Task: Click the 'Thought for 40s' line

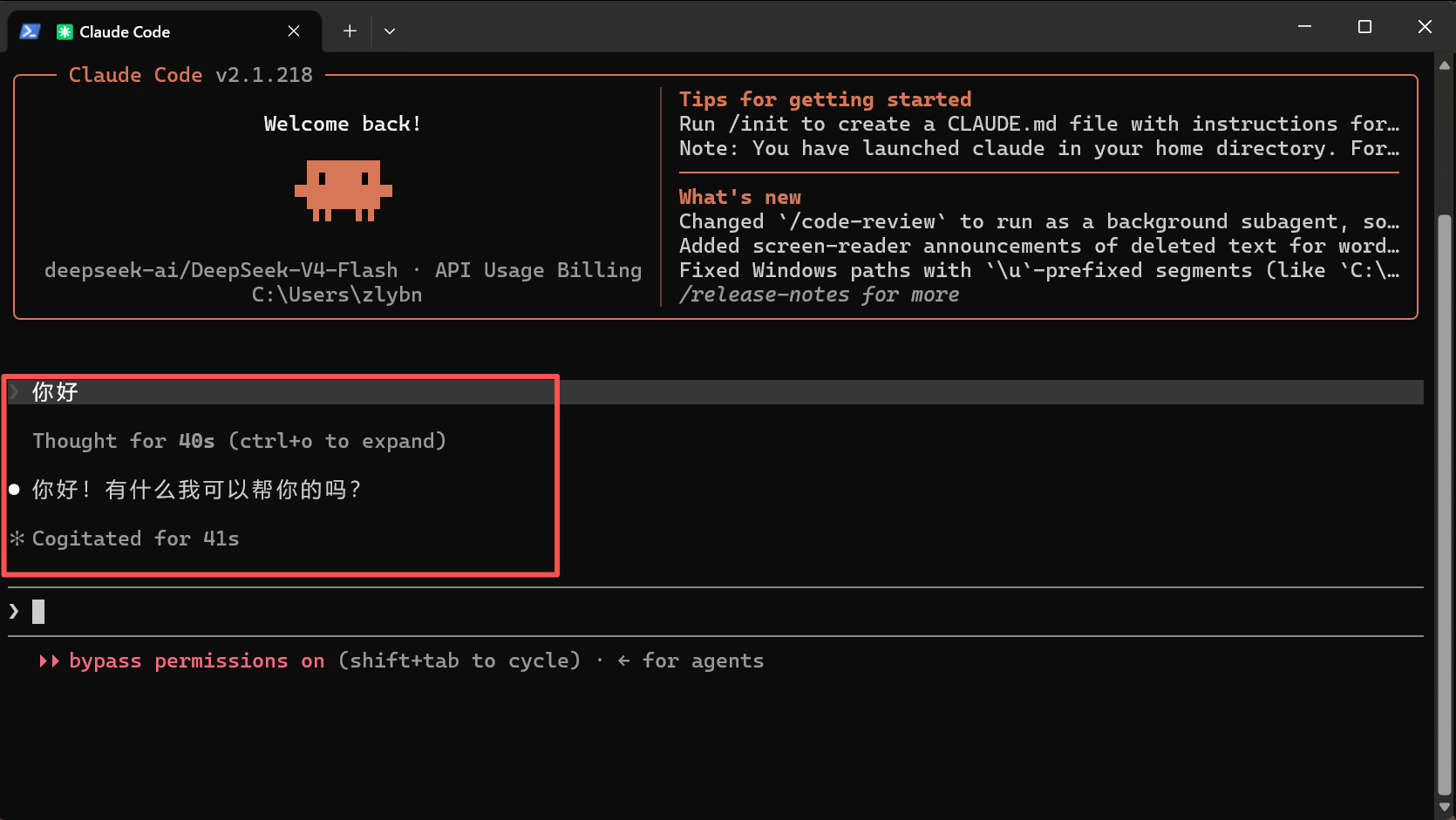Action: [x=239, y=441]
